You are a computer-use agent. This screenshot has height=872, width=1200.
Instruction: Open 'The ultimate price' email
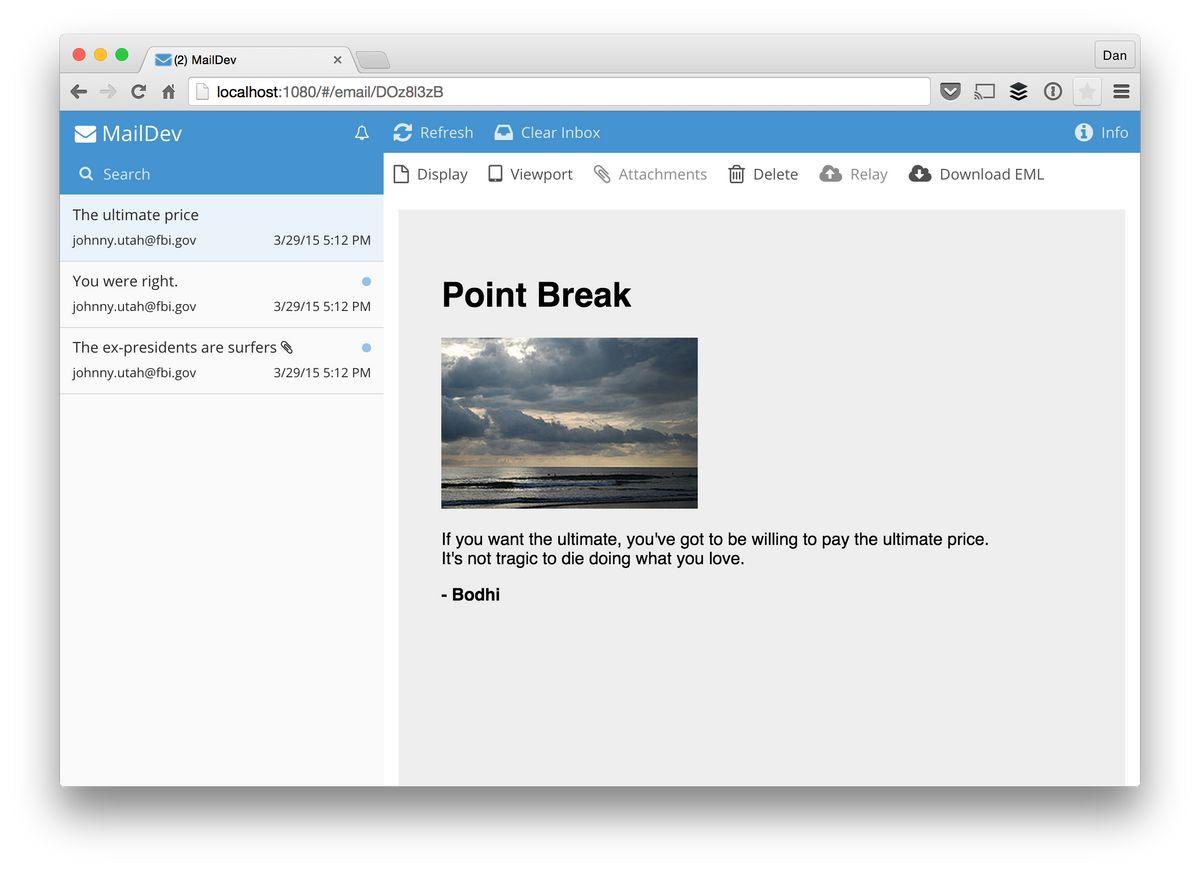pos(222,228)
